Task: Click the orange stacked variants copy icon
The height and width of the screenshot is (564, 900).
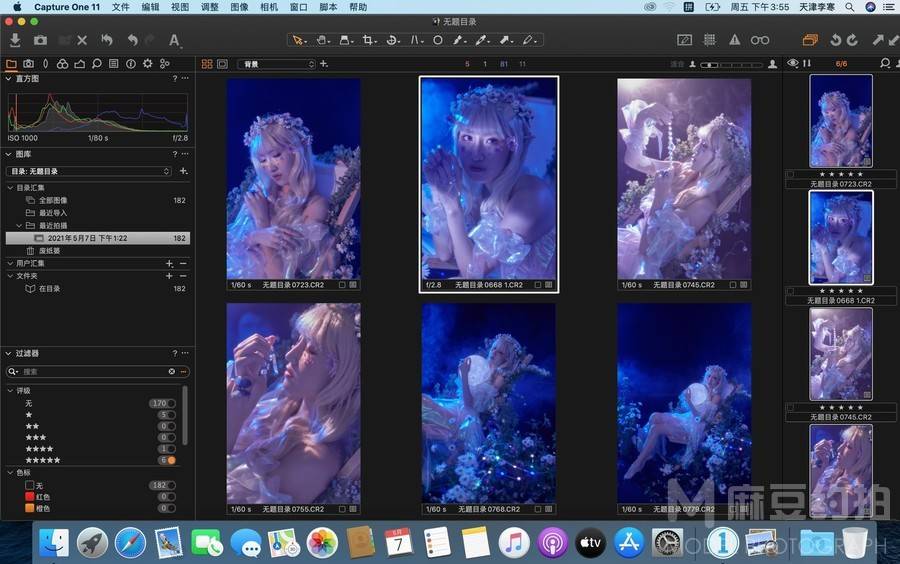Action: (810, 40)
